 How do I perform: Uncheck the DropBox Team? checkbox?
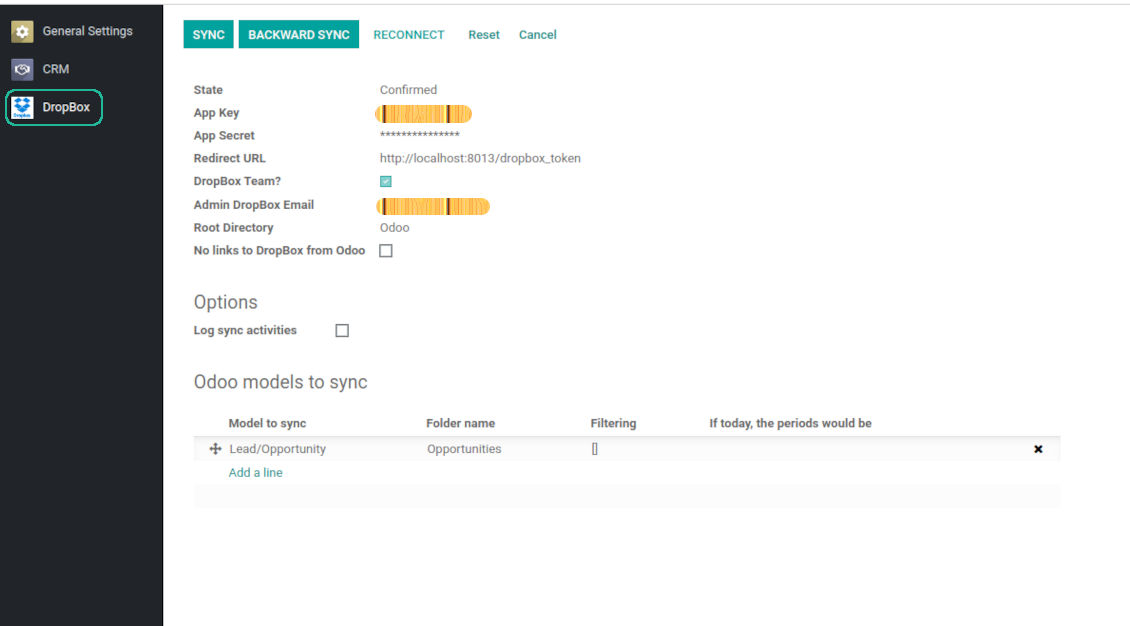(x=386, y=182)
